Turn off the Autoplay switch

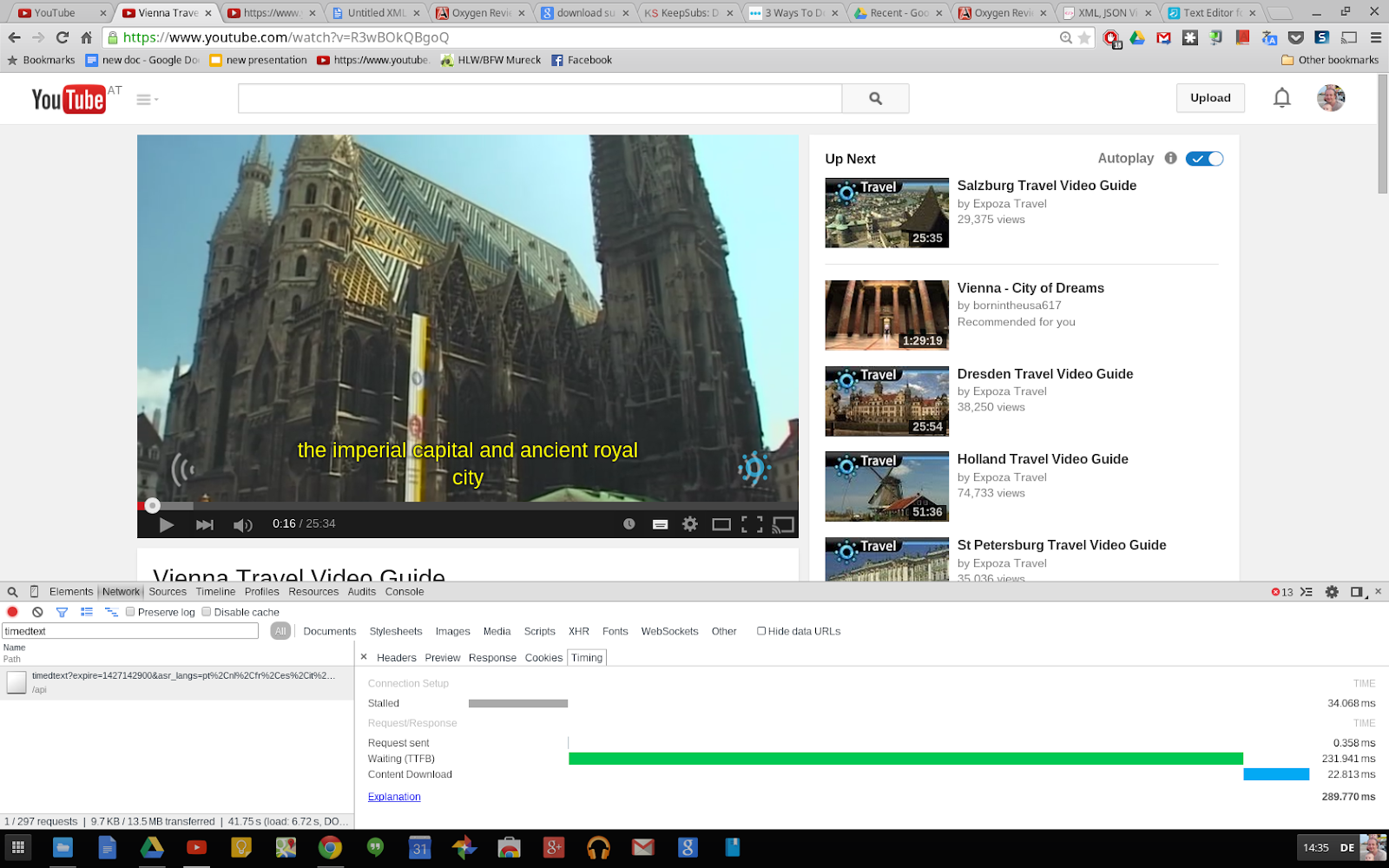pos(1204,159)
